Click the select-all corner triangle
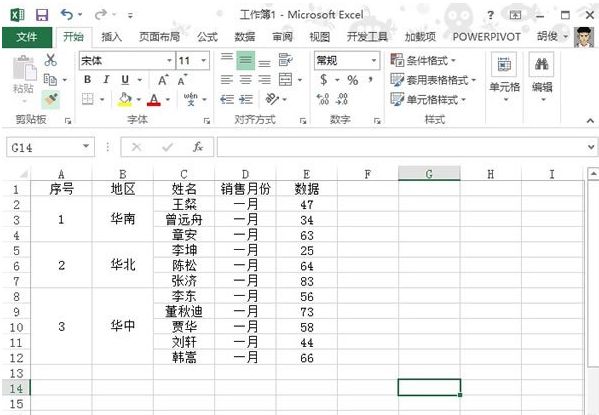The height and width of the screenshot is (415, 599). pos(23,174)
